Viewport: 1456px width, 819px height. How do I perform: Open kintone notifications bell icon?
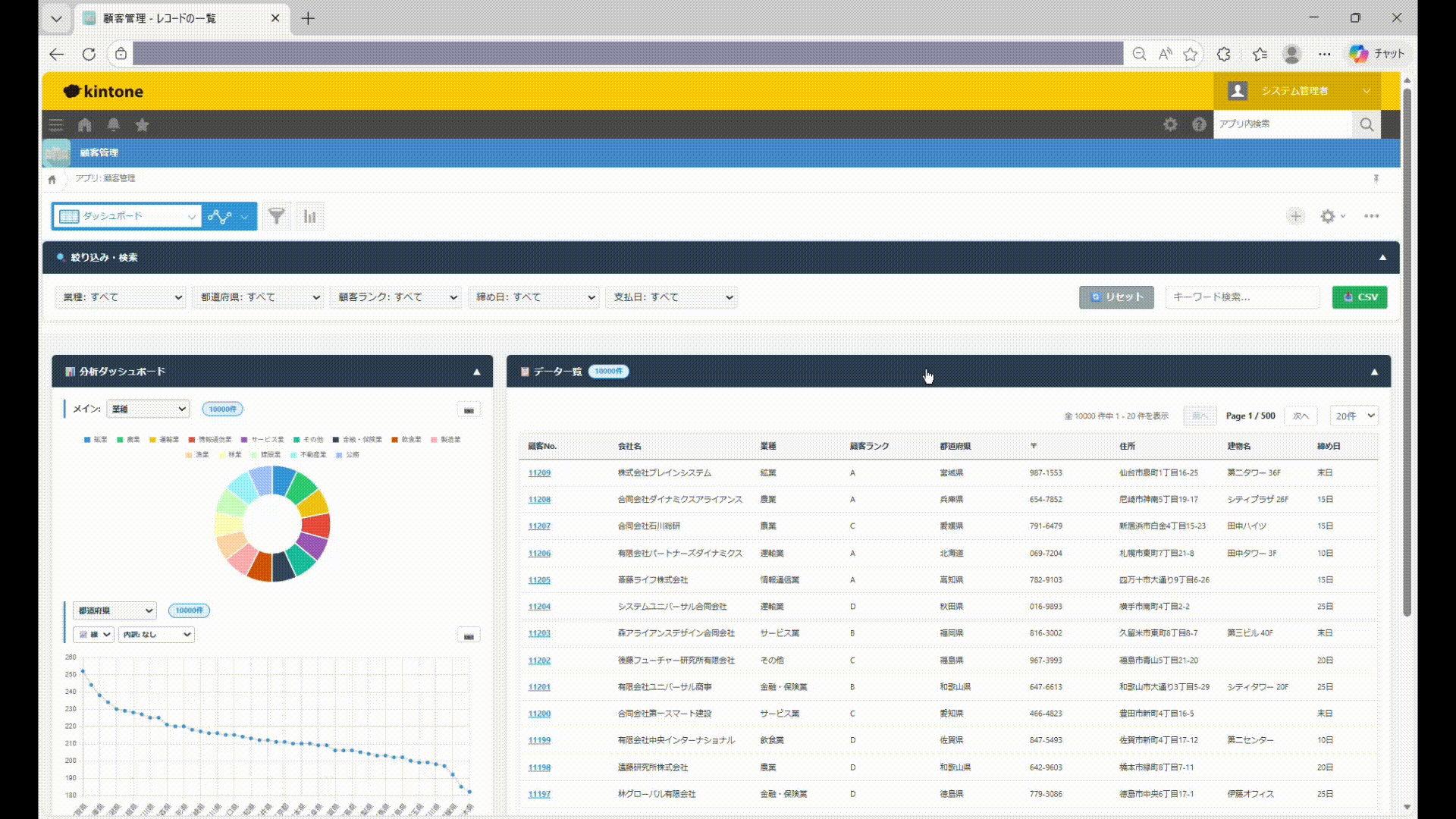click(x=114, y=124)
